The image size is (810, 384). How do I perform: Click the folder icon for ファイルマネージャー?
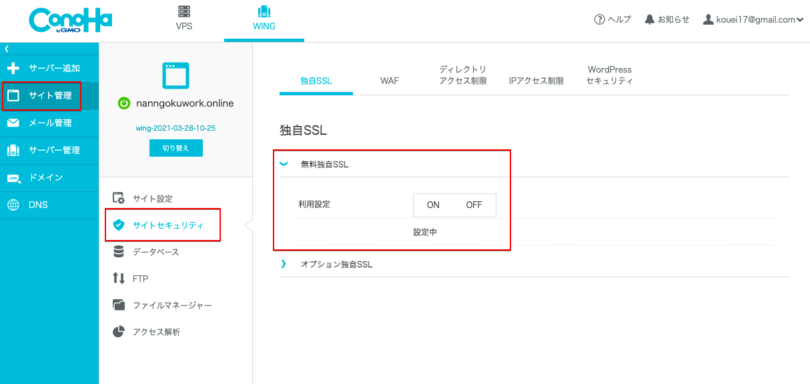click(118, 305)
